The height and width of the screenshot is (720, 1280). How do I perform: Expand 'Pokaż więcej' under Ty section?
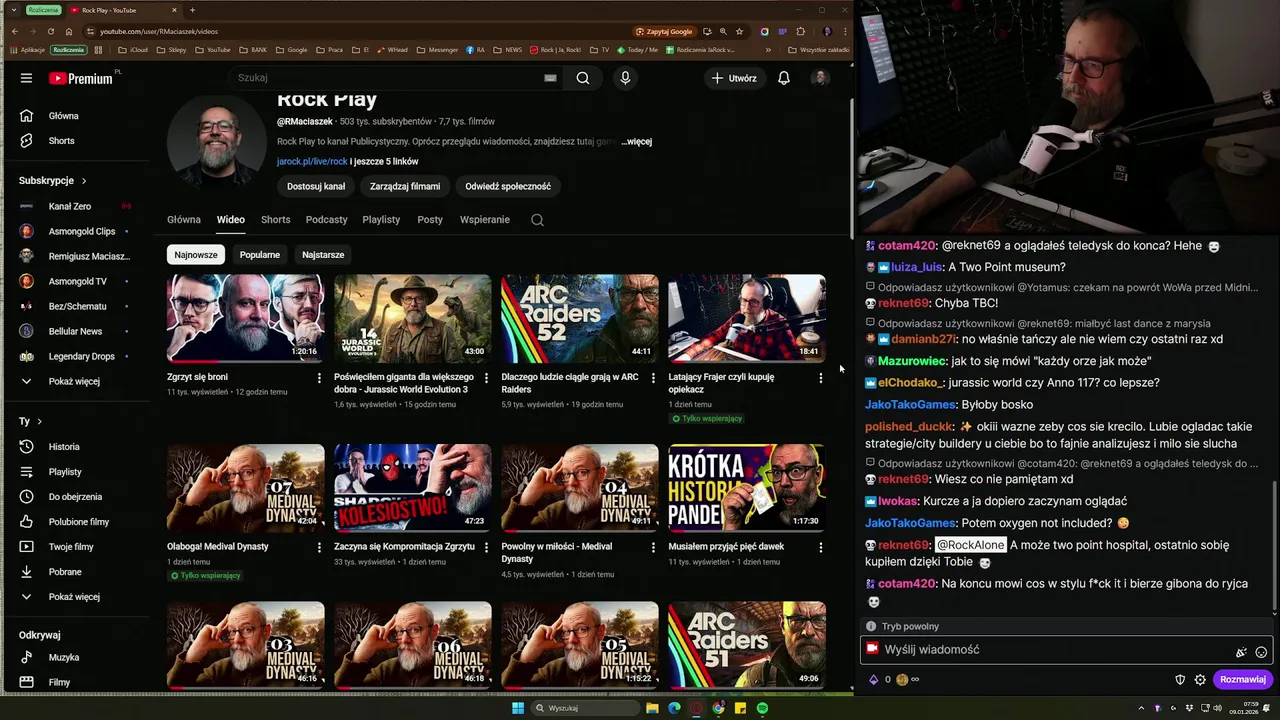click(75, 597)
